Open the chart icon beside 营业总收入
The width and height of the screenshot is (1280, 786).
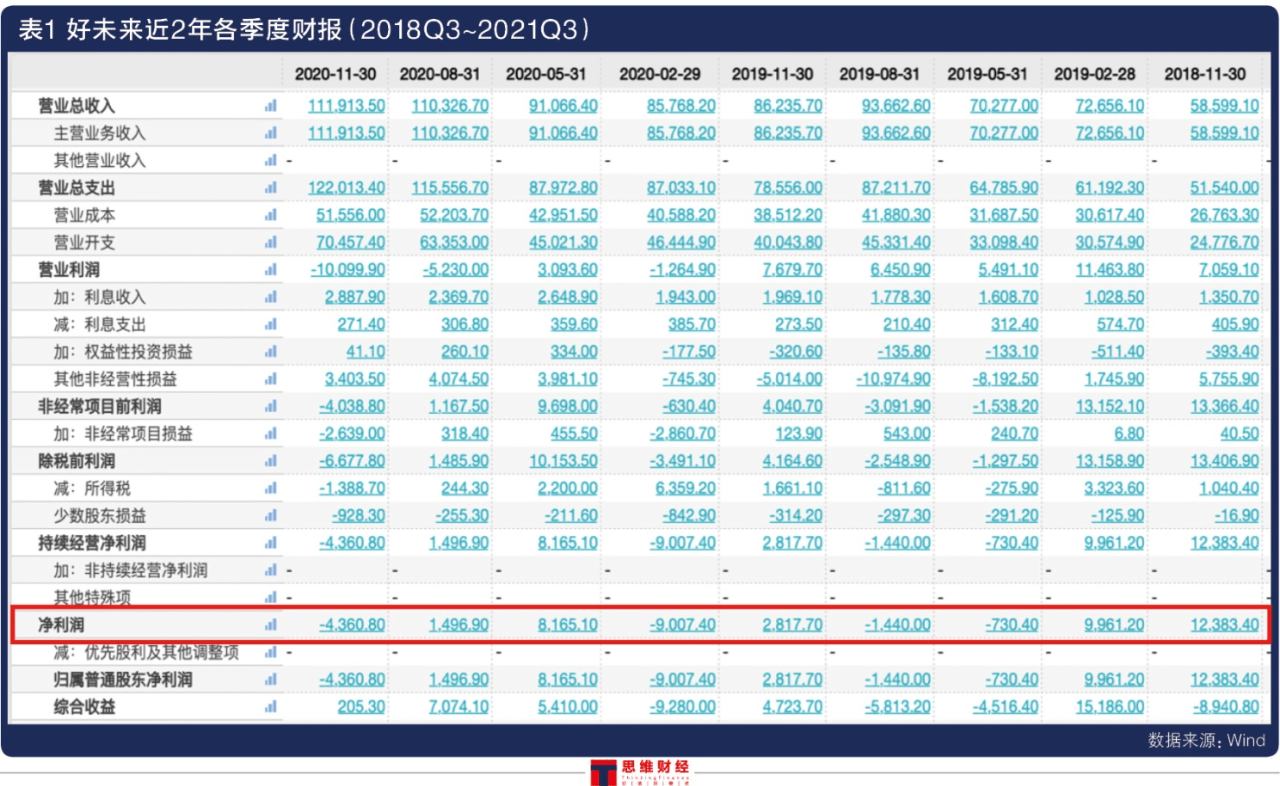[x=268, y=105]
